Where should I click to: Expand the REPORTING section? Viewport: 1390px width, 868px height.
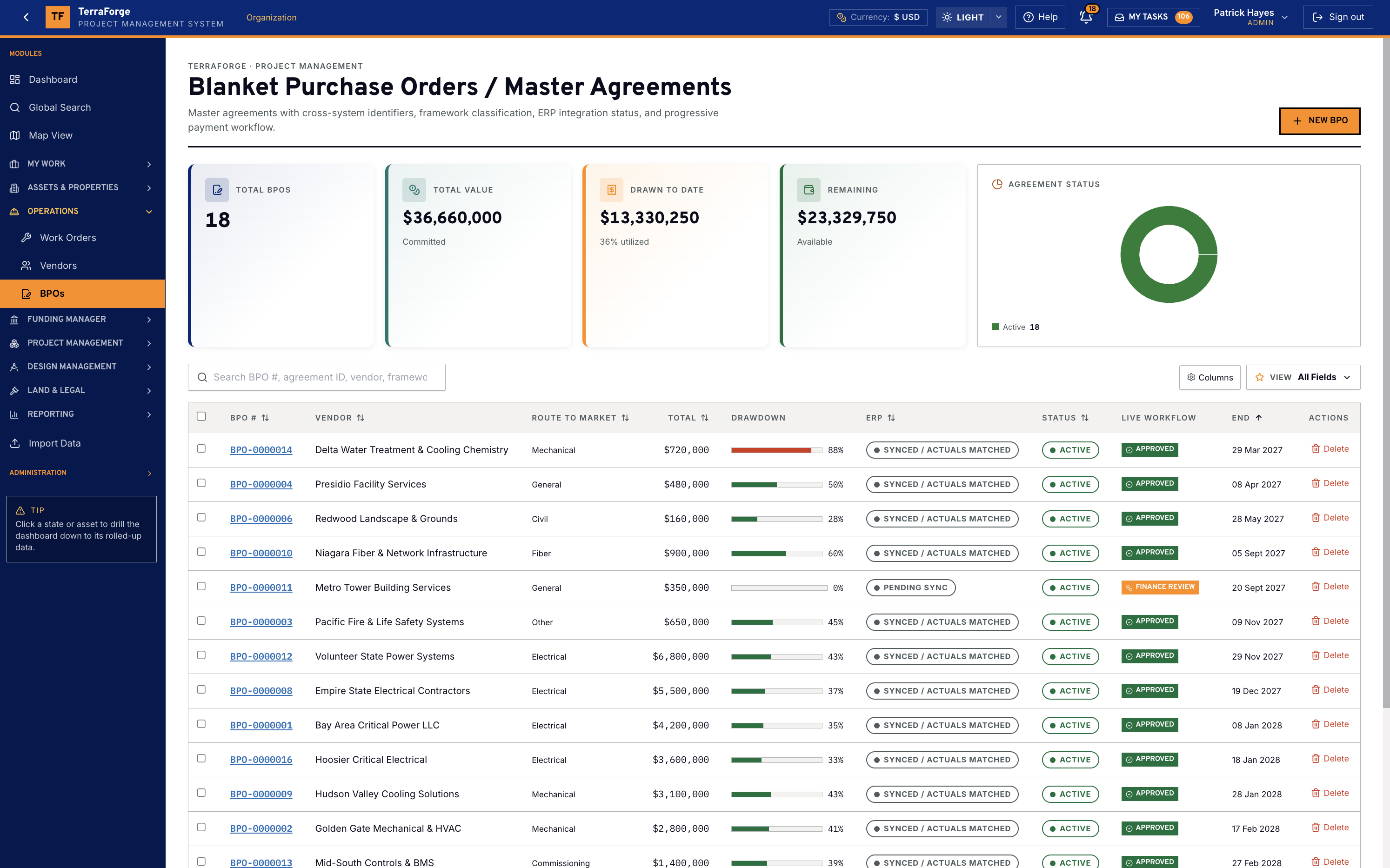(x=83, y=414)
